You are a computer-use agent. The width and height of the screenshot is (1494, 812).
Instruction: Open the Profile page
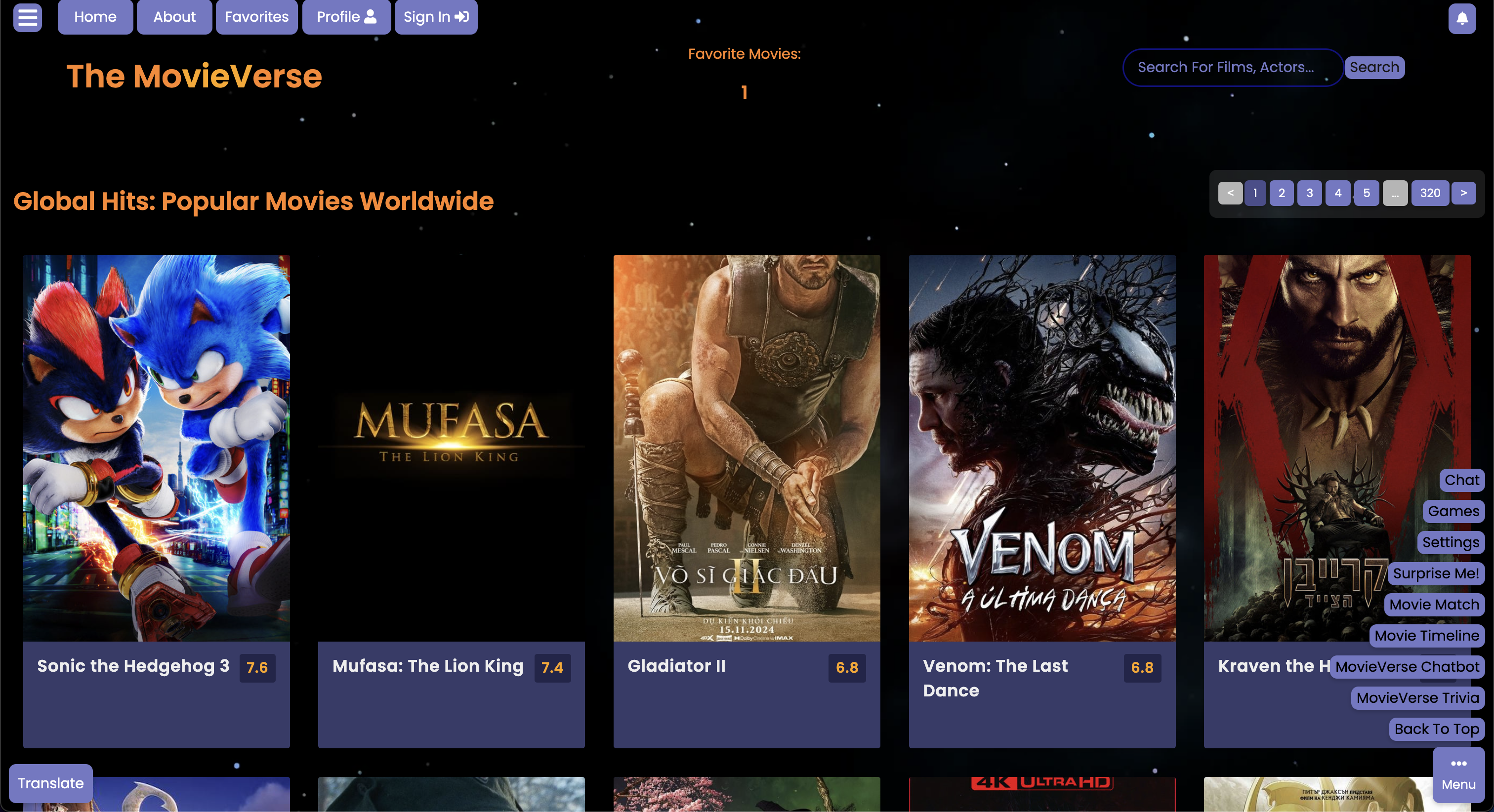[x=346, y=17]
